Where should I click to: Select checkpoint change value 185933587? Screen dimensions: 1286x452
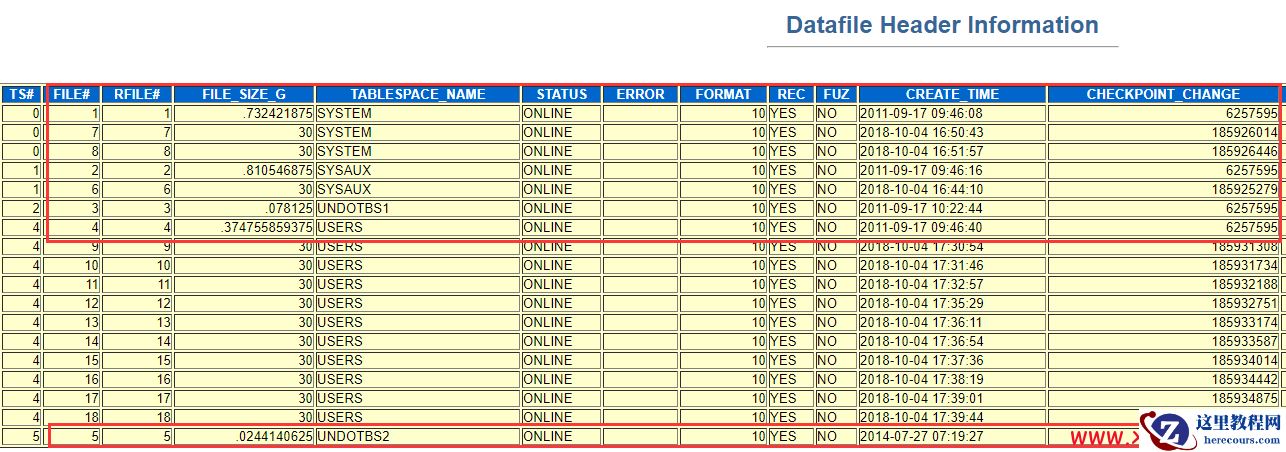1245,341
